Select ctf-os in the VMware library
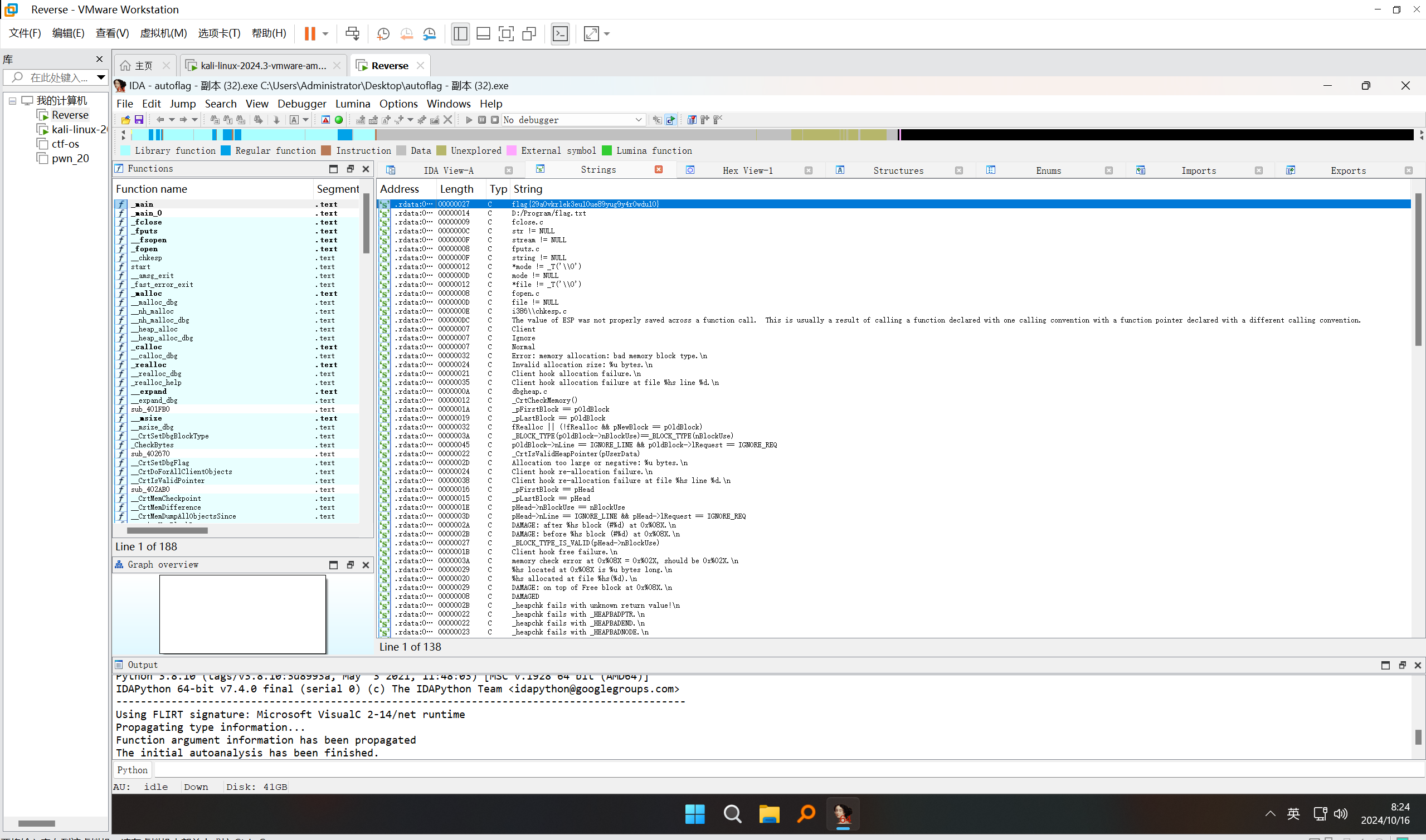 65,144
